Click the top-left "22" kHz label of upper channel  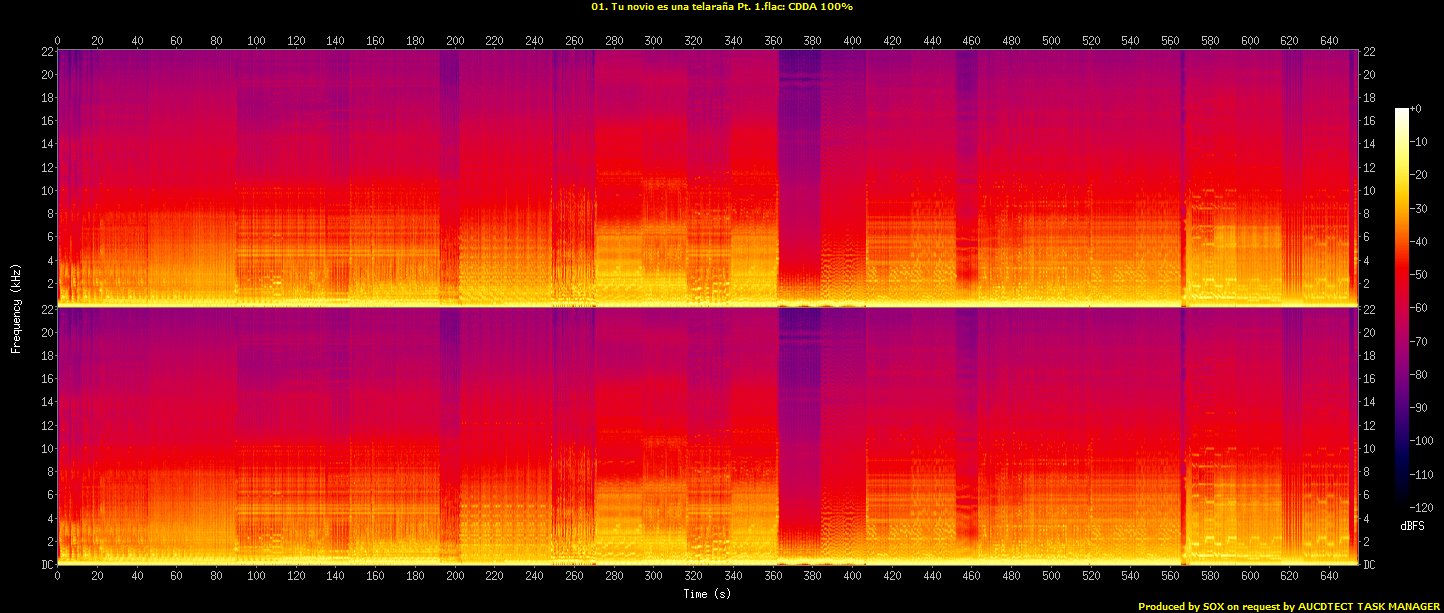pyautogui.click(x=46, y=51)
